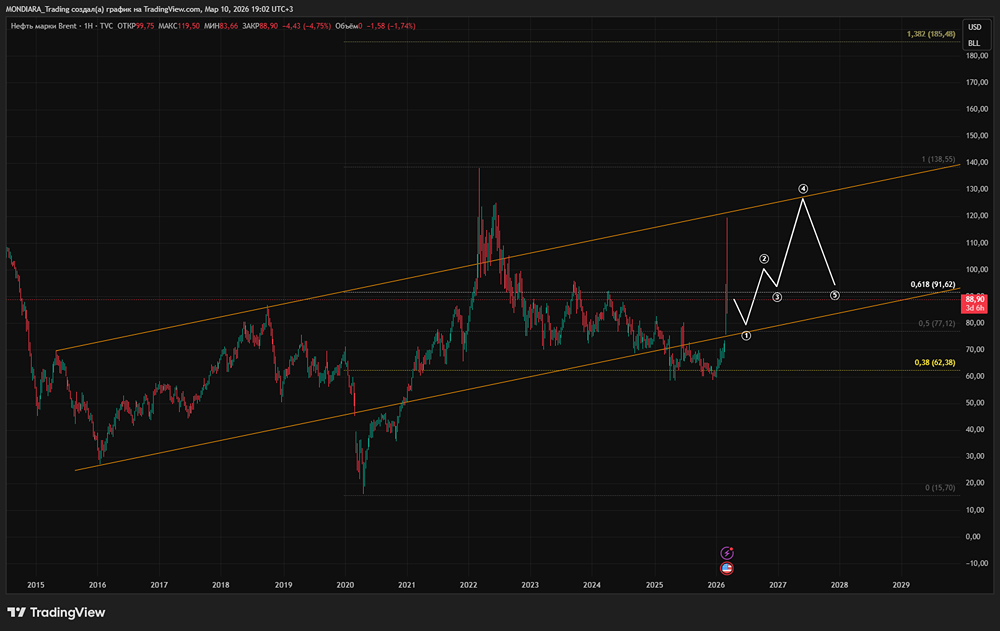Click the 2024 label on time axis

[592, 585]
